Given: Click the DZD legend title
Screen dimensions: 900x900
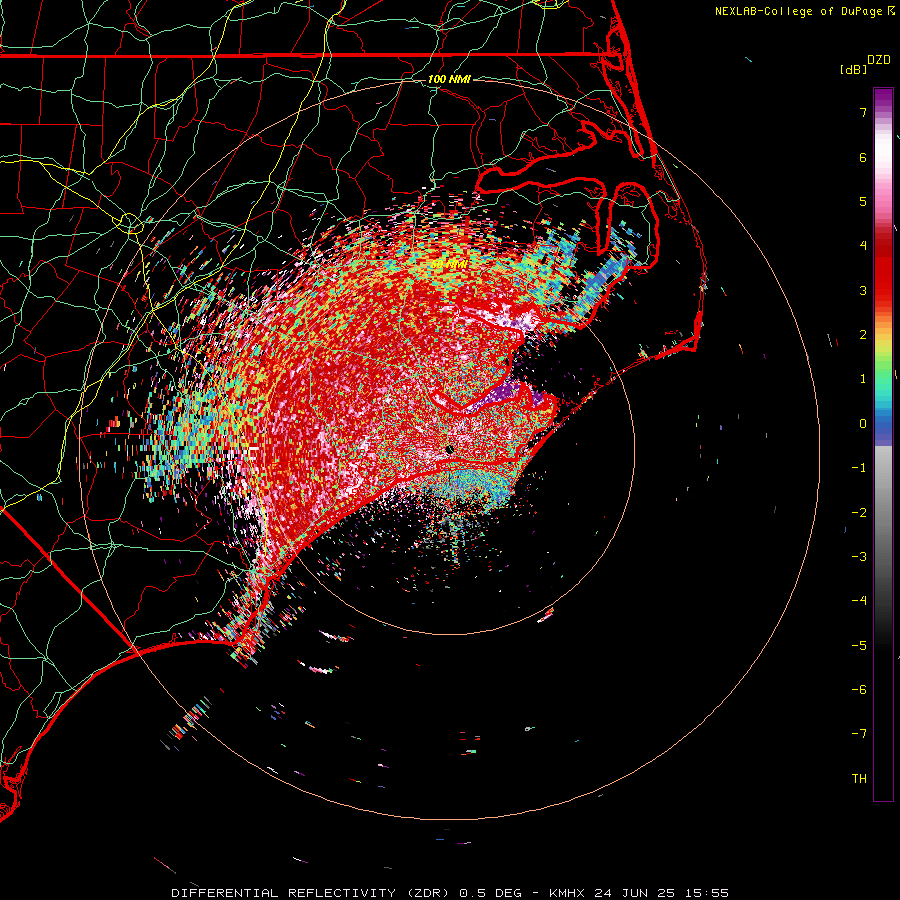Looking at the screenshot, I should coord(879,60).
